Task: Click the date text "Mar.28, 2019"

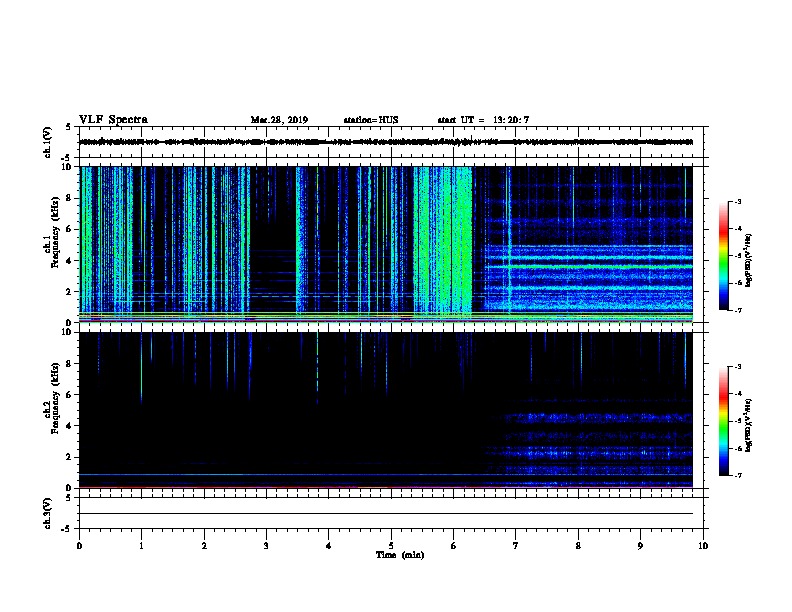Action: tap(279, 120)
